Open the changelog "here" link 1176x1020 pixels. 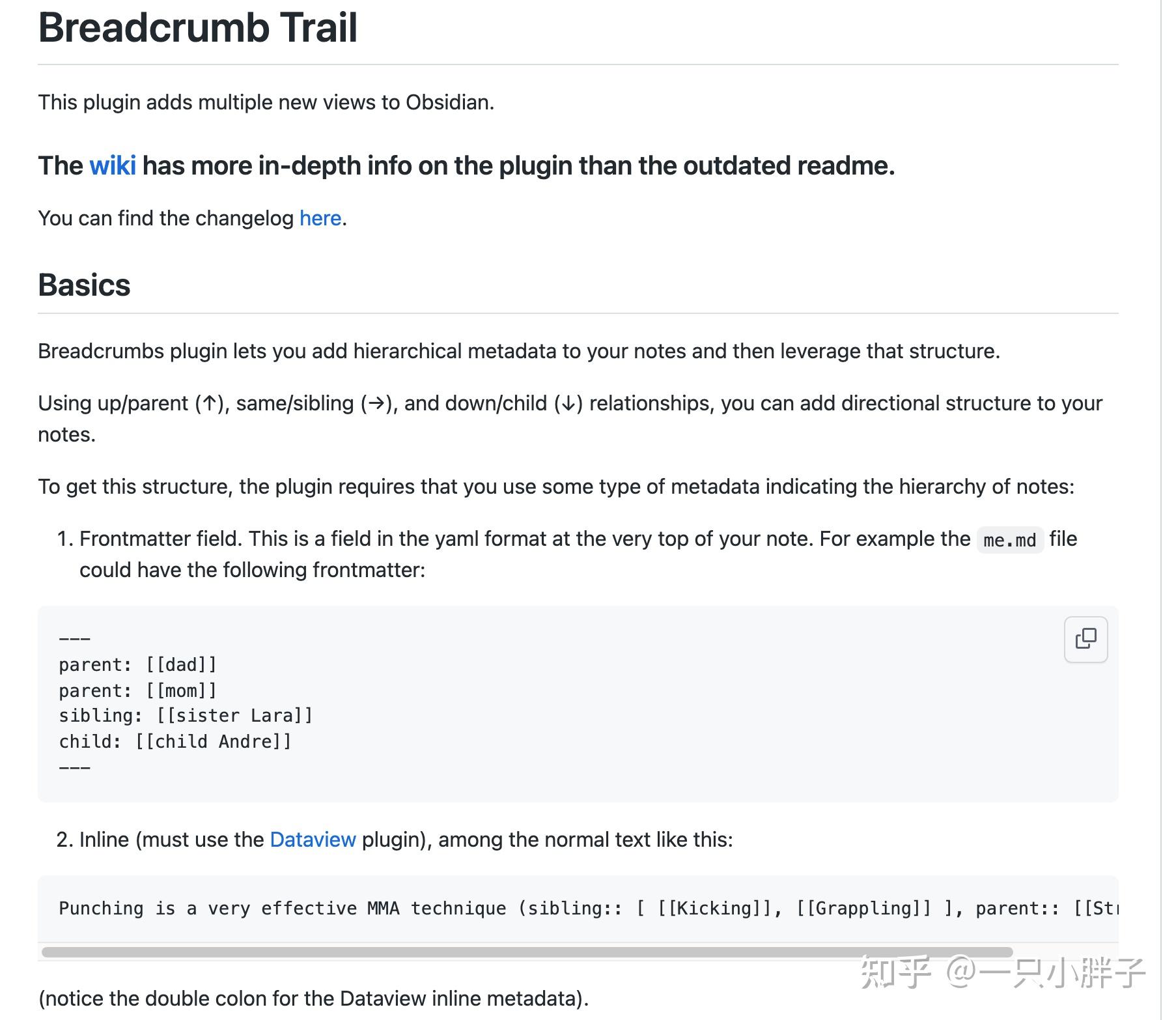(320, 218)
